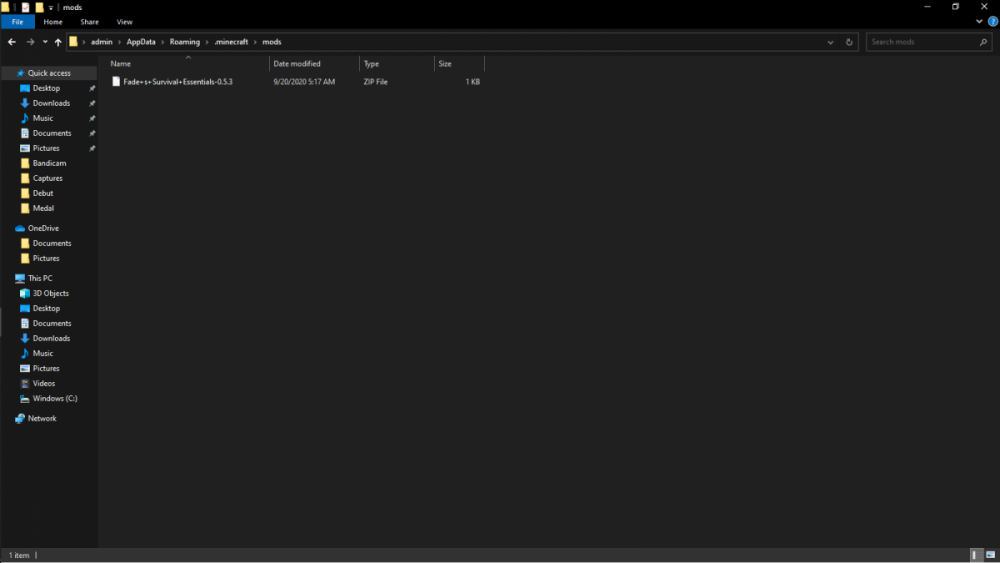Viewport: 1000px width, 563px height.
Task: Switch to the View tab
Action: (x=124, y=21)
